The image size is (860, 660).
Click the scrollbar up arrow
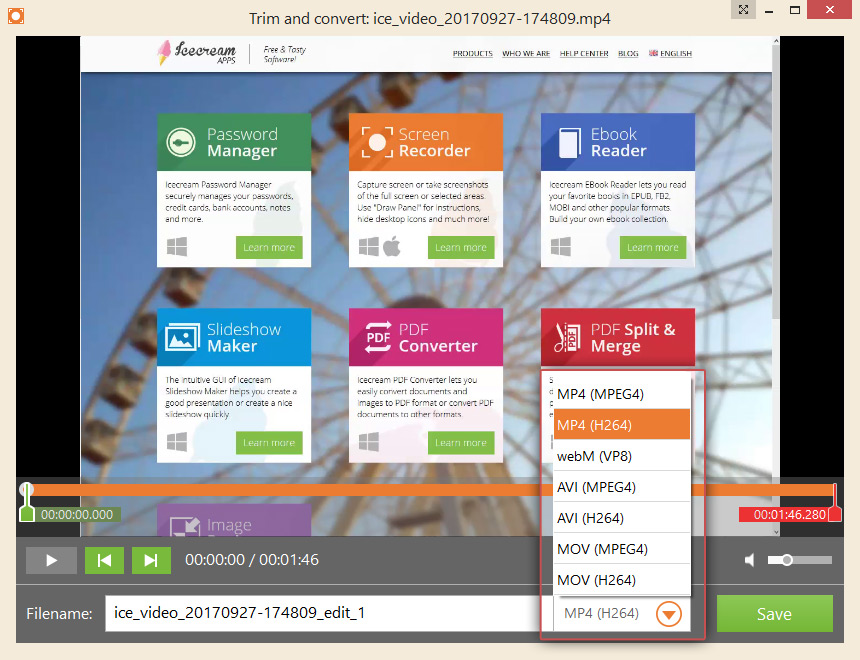coord(776,41)
